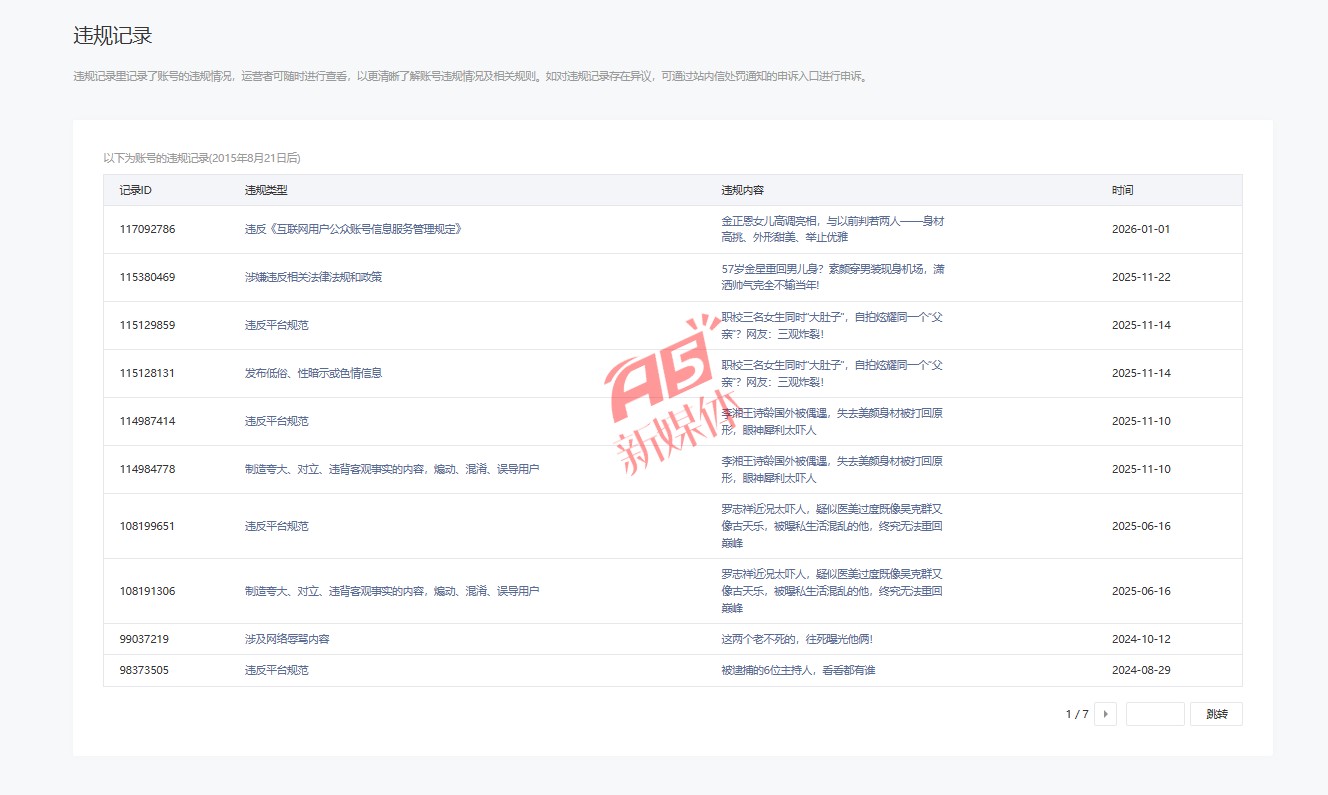Click the 发布低俗、性暗示或色情信息 violation type
Screen dimensions: 1328x795
(x=313, y=373)
